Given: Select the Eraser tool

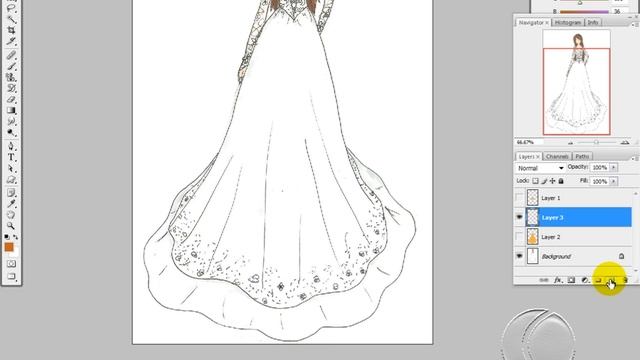Looking at the screenshot, I should pos(11,99).
